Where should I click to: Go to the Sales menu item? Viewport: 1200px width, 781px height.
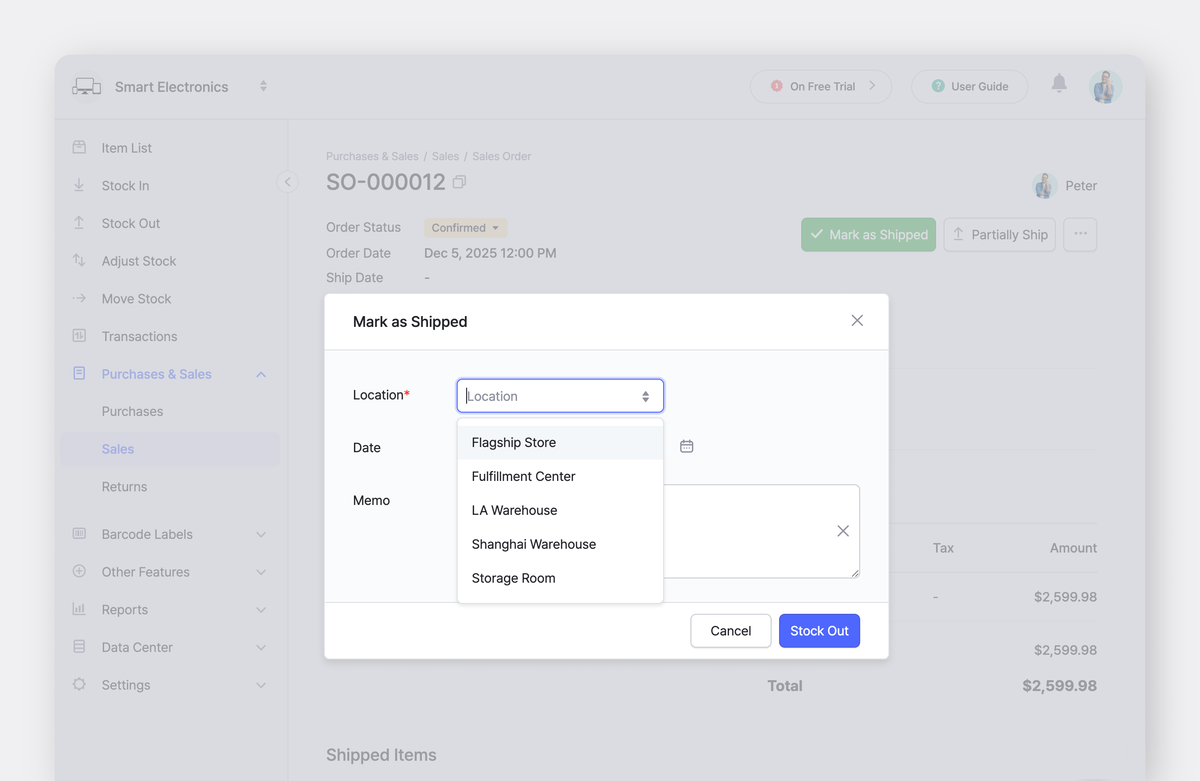coord(118,449)
